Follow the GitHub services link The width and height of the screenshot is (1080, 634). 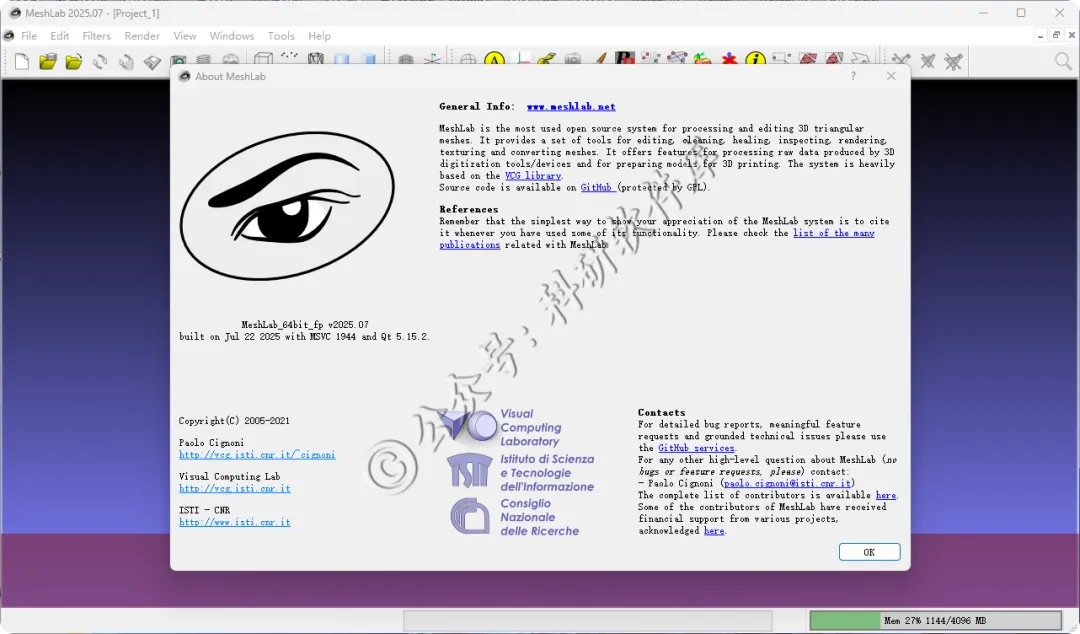pyautogui.click(x=696, y=448)
